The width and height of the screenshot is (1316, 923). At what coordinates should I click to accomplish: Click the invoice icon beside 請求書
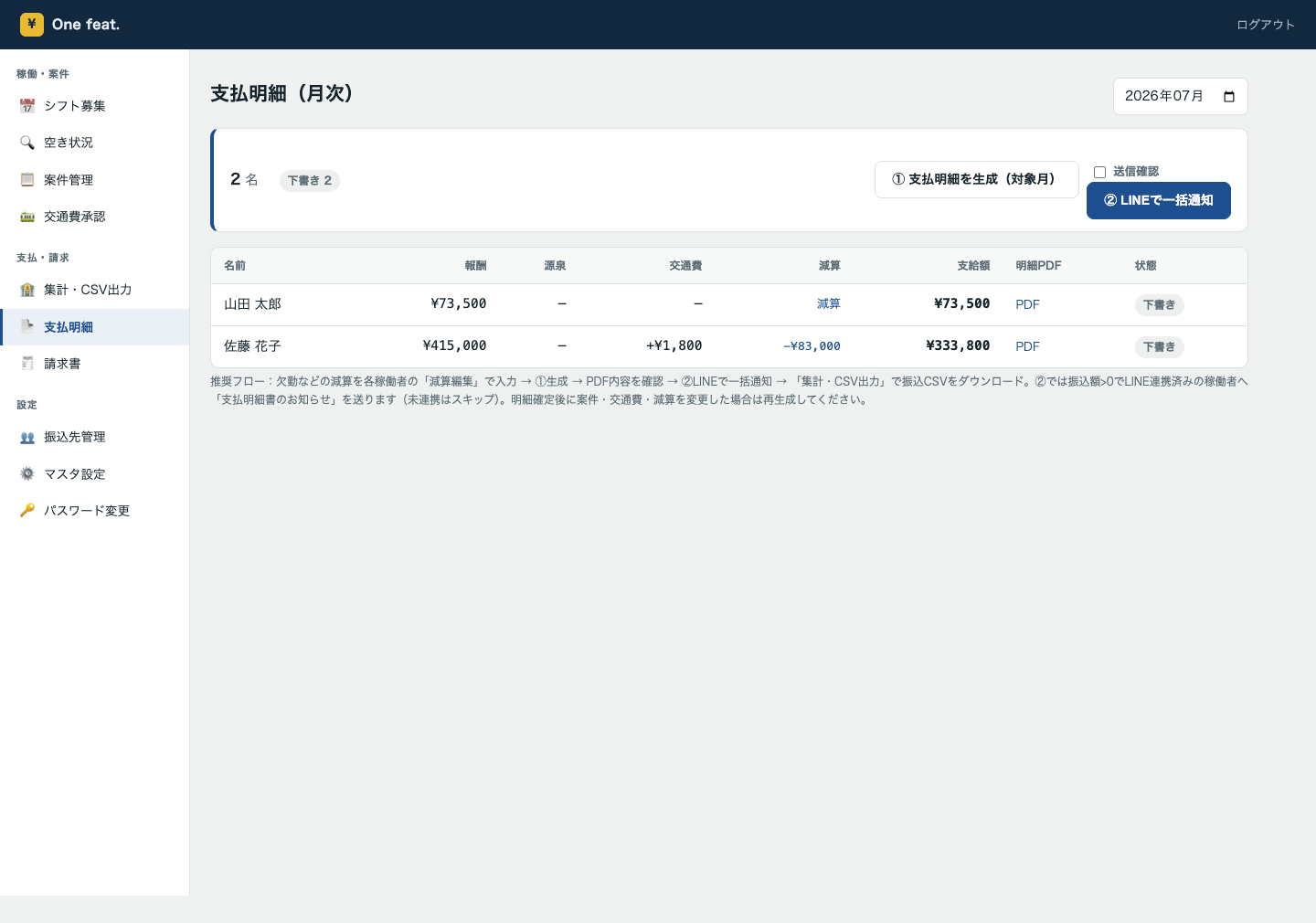[x=27, y=364]
